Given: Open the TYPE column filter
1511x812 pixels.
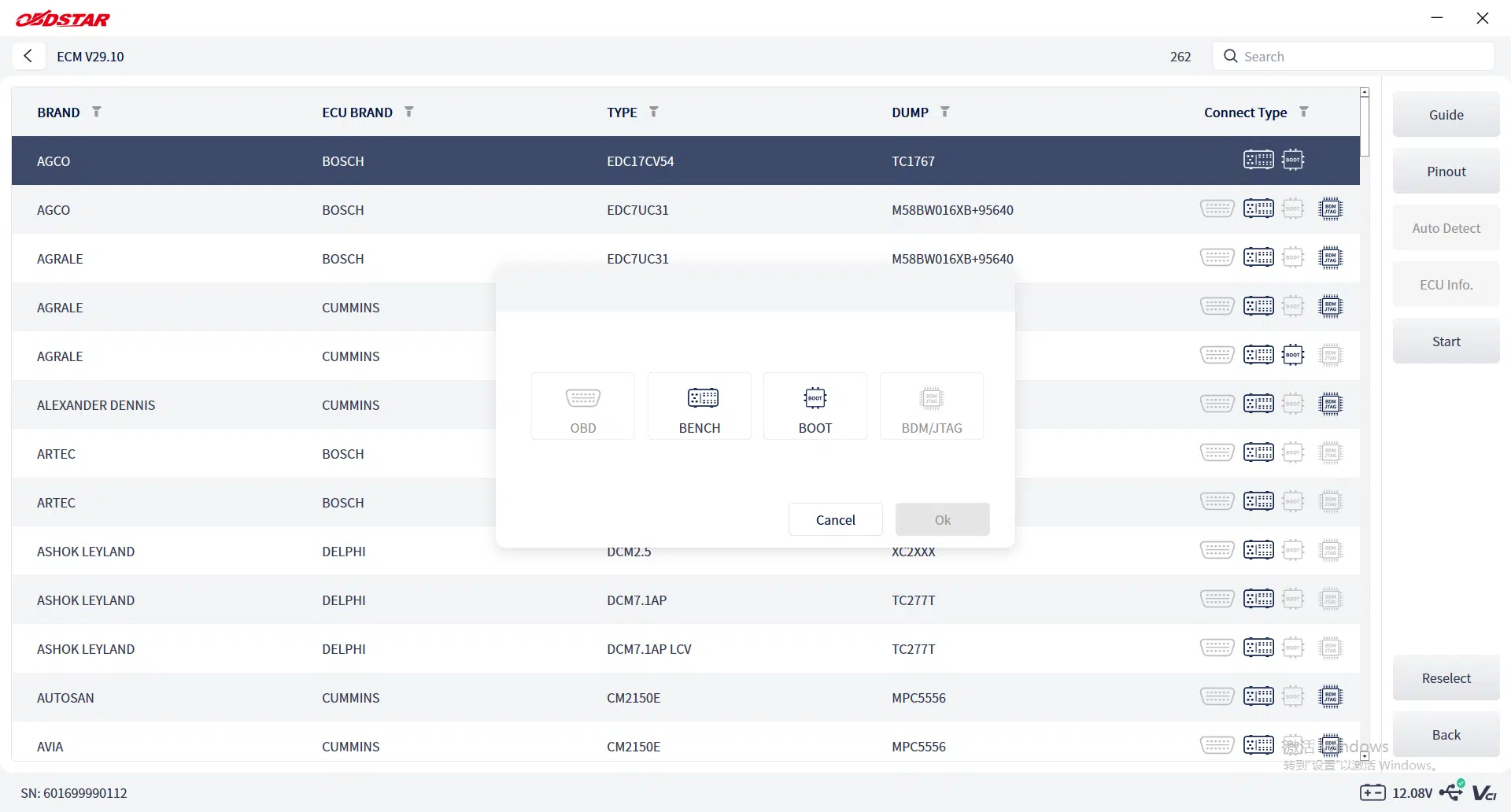Looking at the screenshot, I should pos(653,112).
